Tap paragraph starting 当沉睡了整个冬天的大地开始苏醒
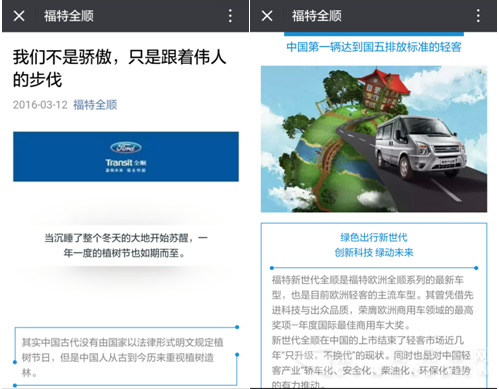The height and width of the screenshot is (389, 499). coord(126,246)
